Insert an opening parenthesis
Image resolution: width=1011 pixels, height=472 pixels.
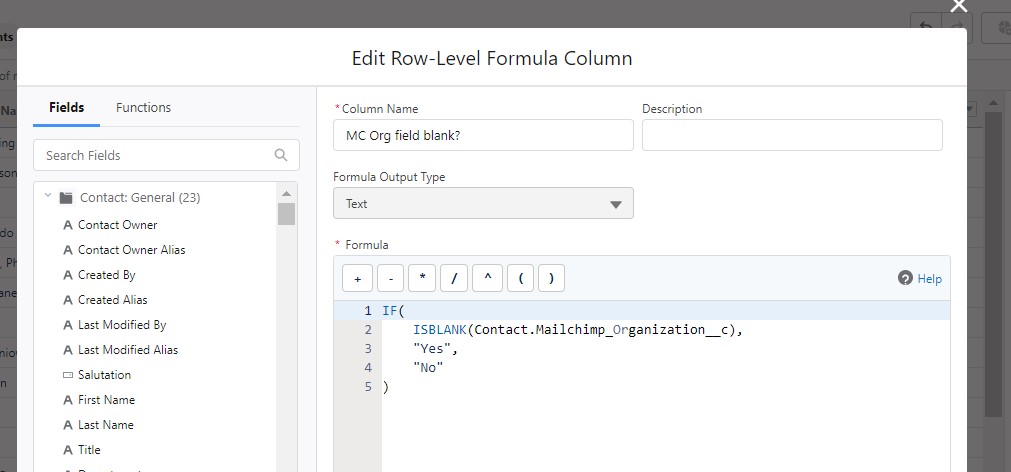(520, 279)
